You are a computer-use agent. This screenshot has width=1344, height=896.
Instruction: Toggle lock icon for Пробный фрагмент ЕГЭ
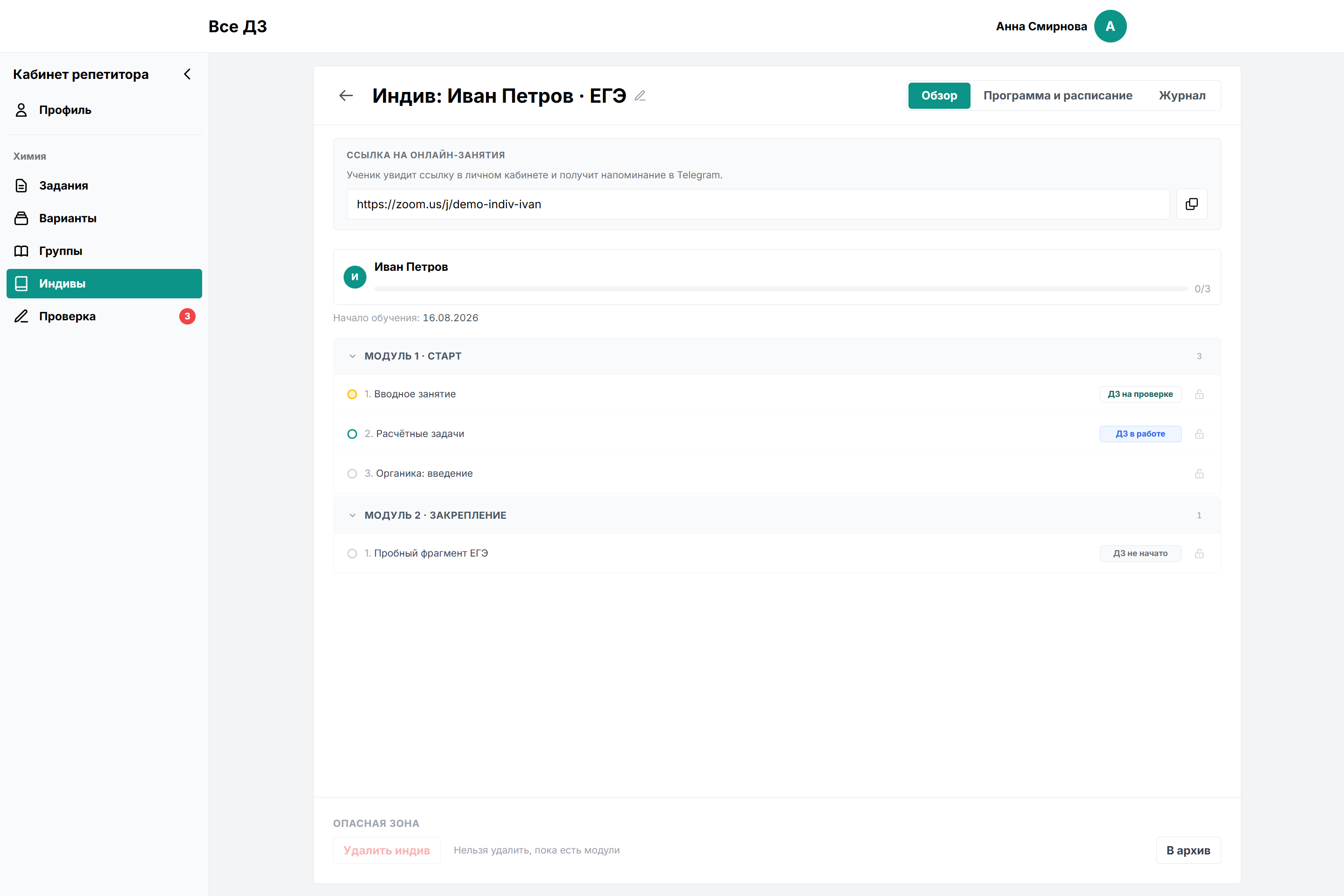[x=1199, y=554]
